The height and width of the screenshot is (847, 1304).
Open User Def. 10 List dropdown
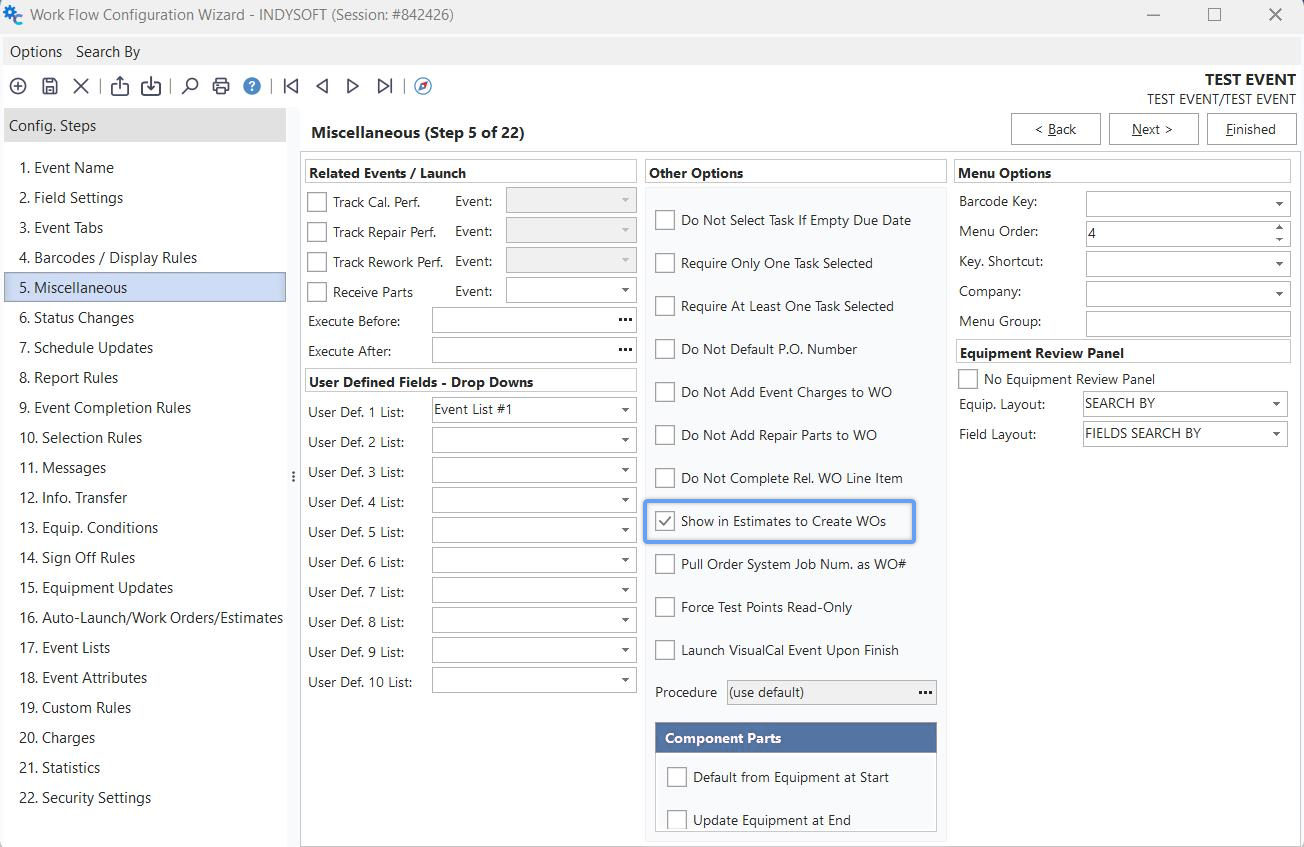click(625, 680)
